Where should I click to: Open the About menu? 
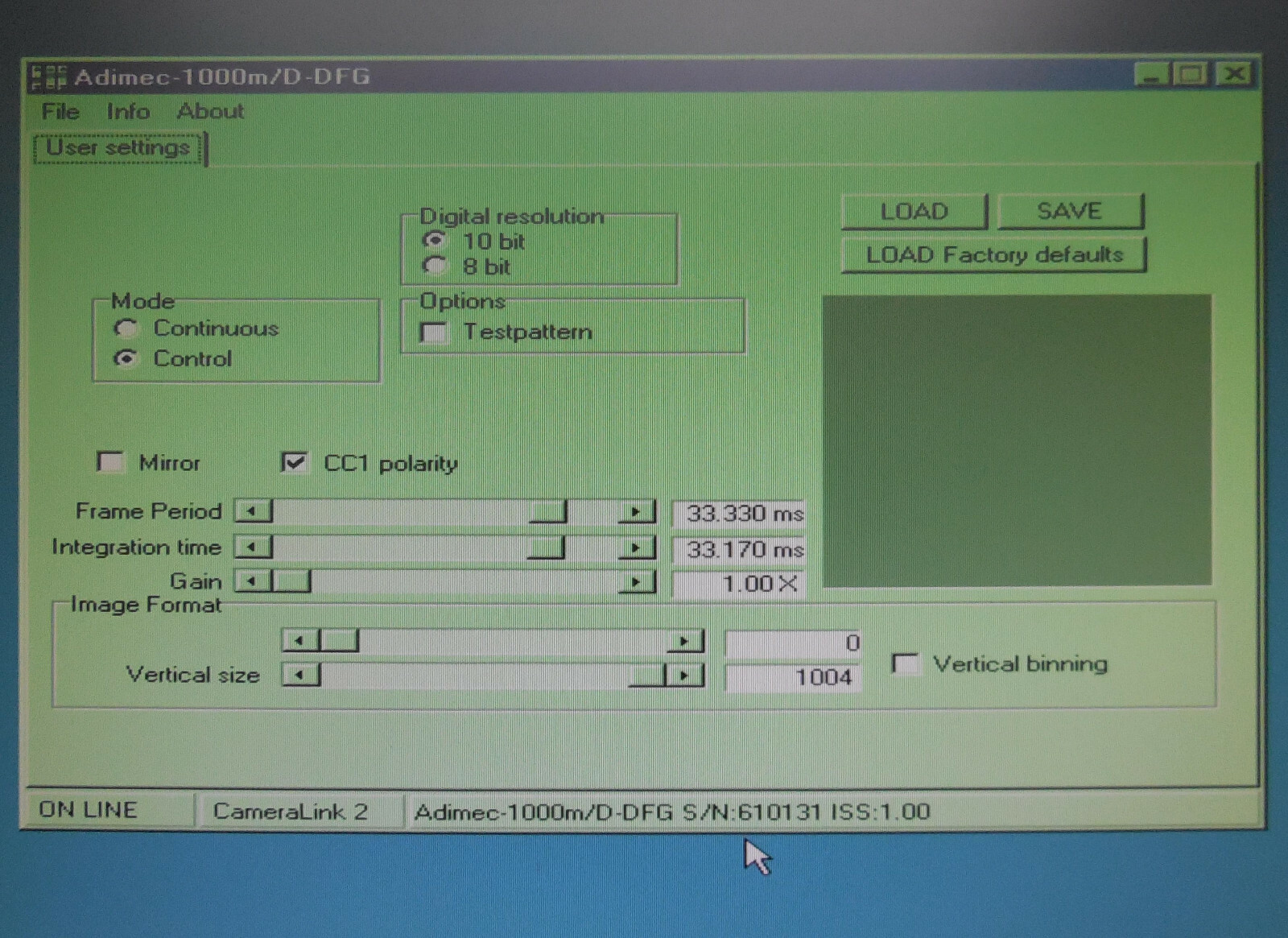coord(210,111)
